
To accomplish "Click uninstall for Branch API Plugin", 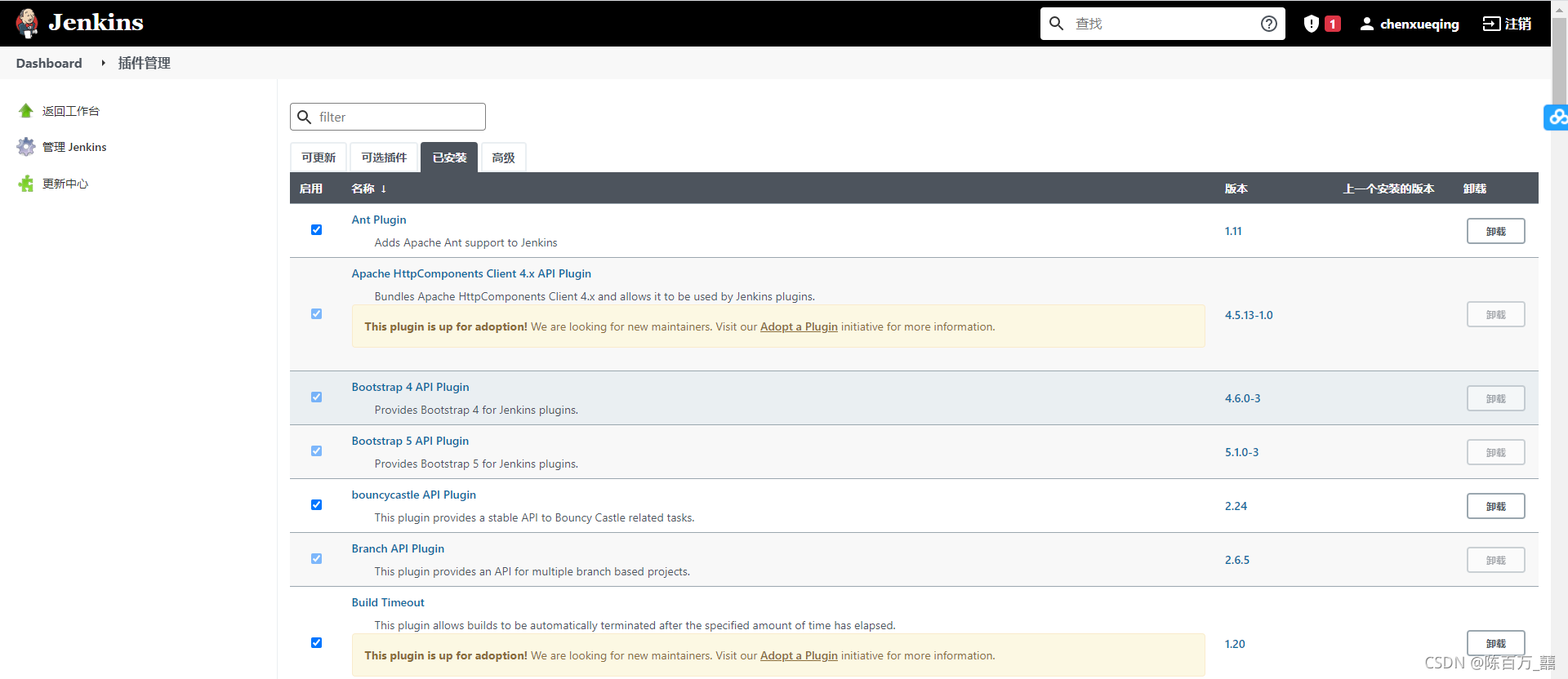I will coord(1495,560).
